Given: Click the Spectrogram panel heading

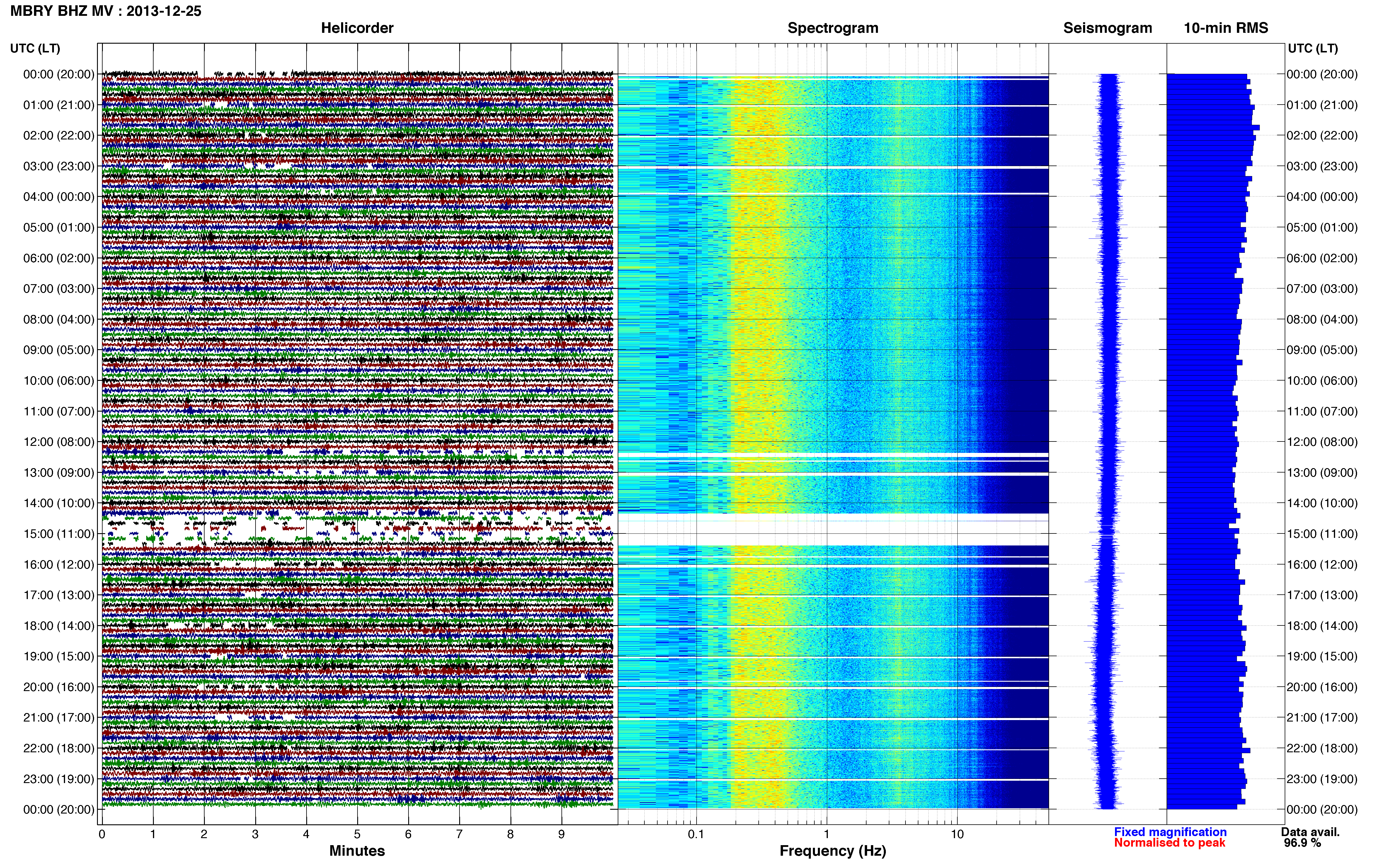Looking at the screenshot, I should pyautogui.click(x=833, y=28).
